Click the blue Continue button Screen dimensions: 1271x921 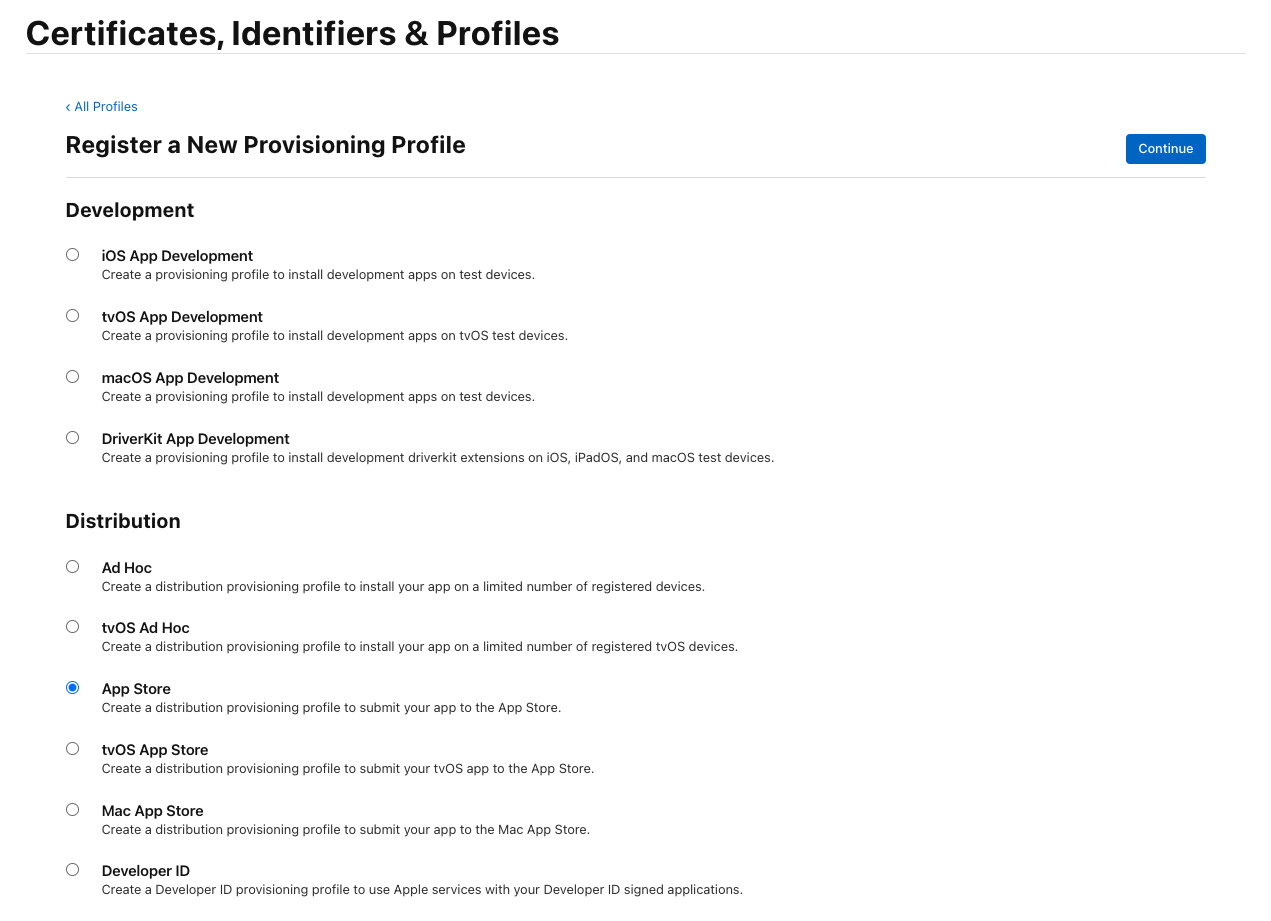1165,148
